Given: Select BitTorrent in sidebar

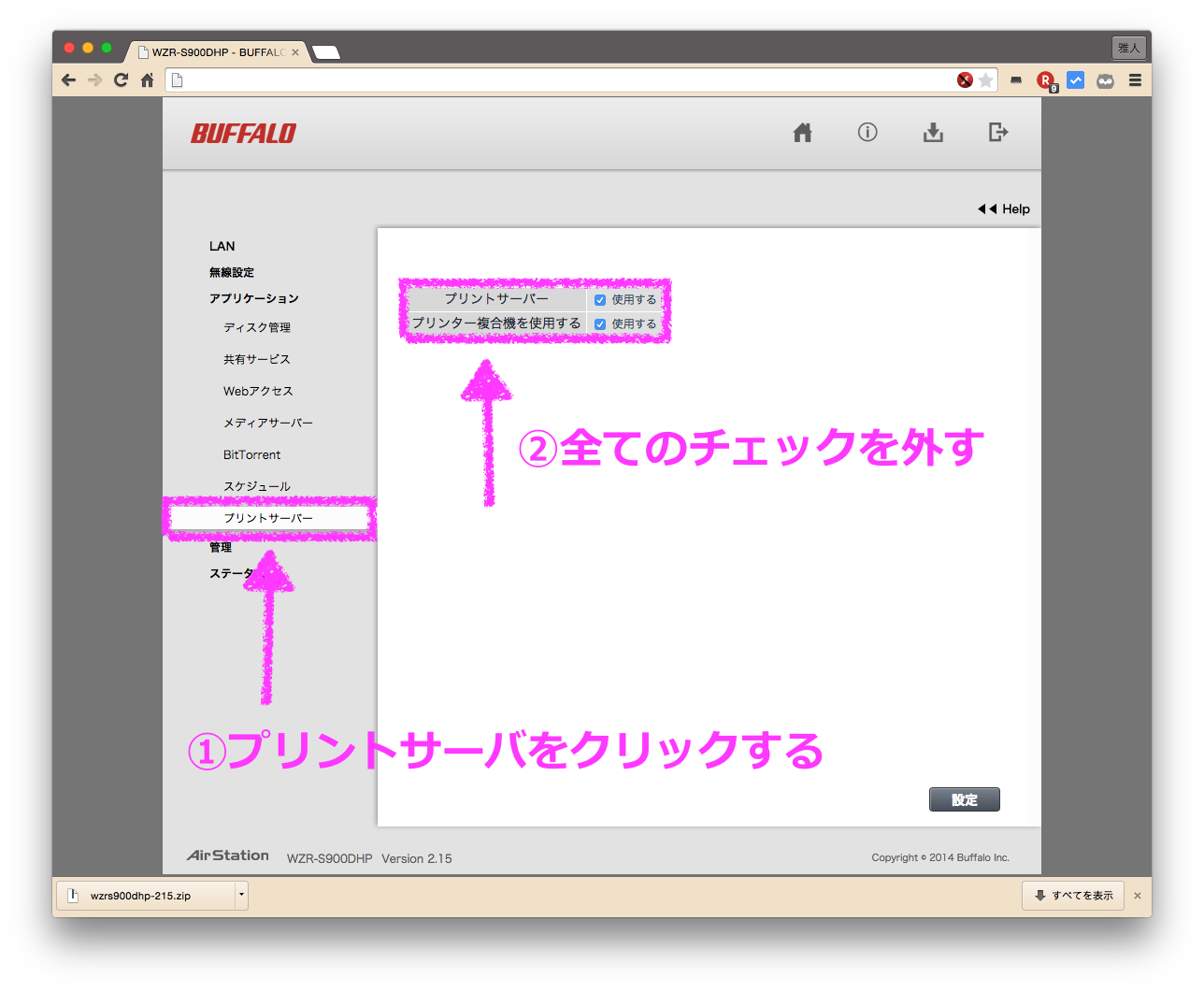Looking at the screenshot, I should click(x=251, y=454).
